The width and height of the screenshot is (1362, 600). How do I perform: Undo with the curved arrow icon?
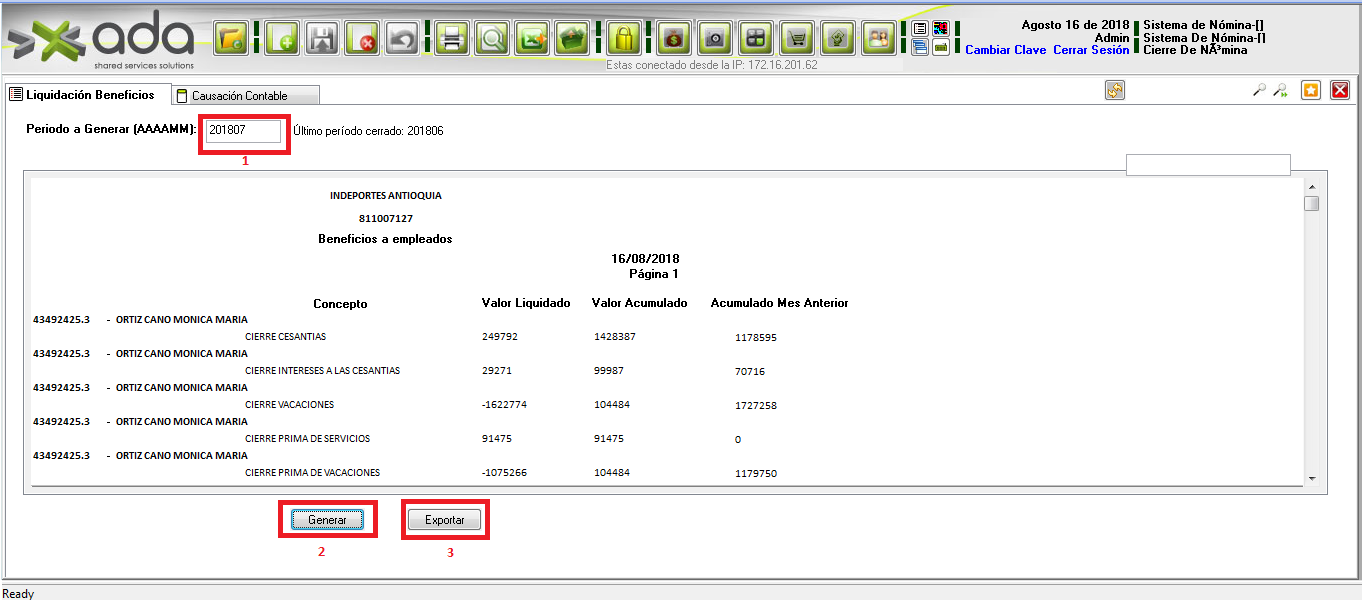tap(402, 39)
